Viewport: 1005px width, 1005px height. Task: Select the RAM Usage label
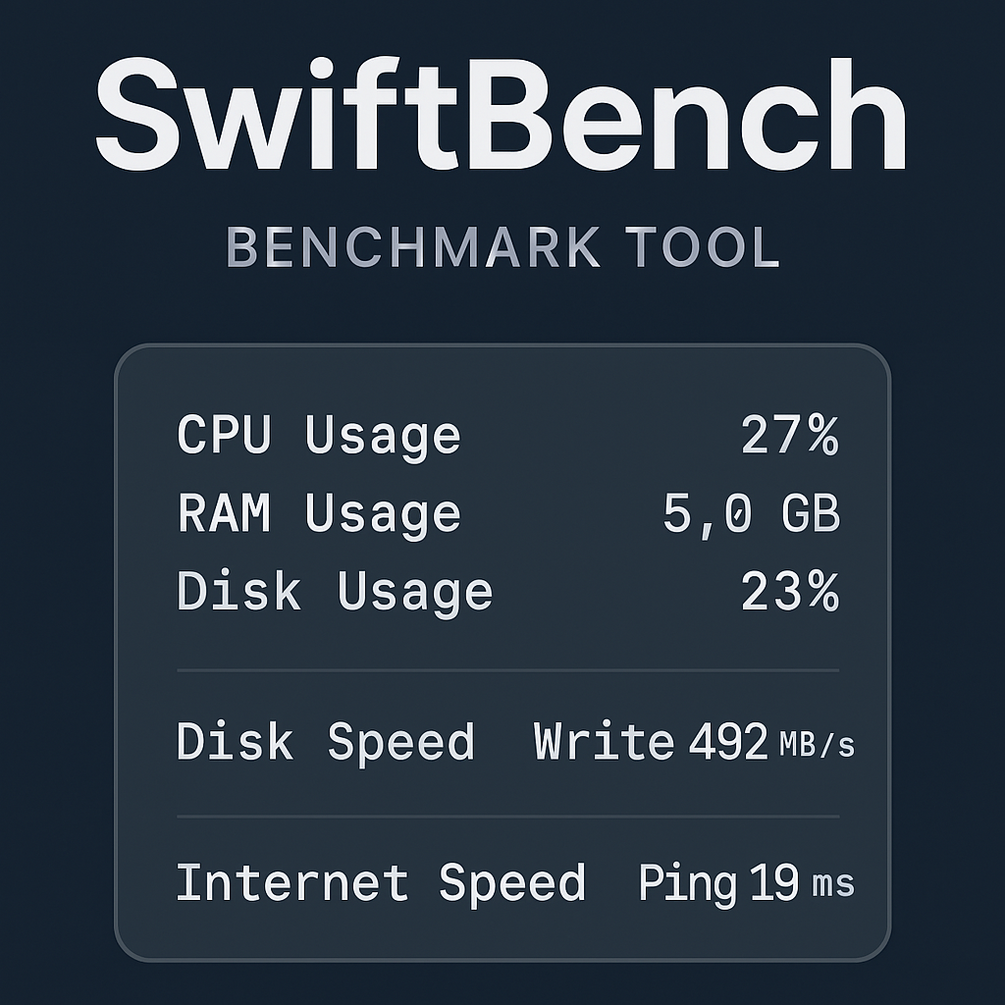319,514
